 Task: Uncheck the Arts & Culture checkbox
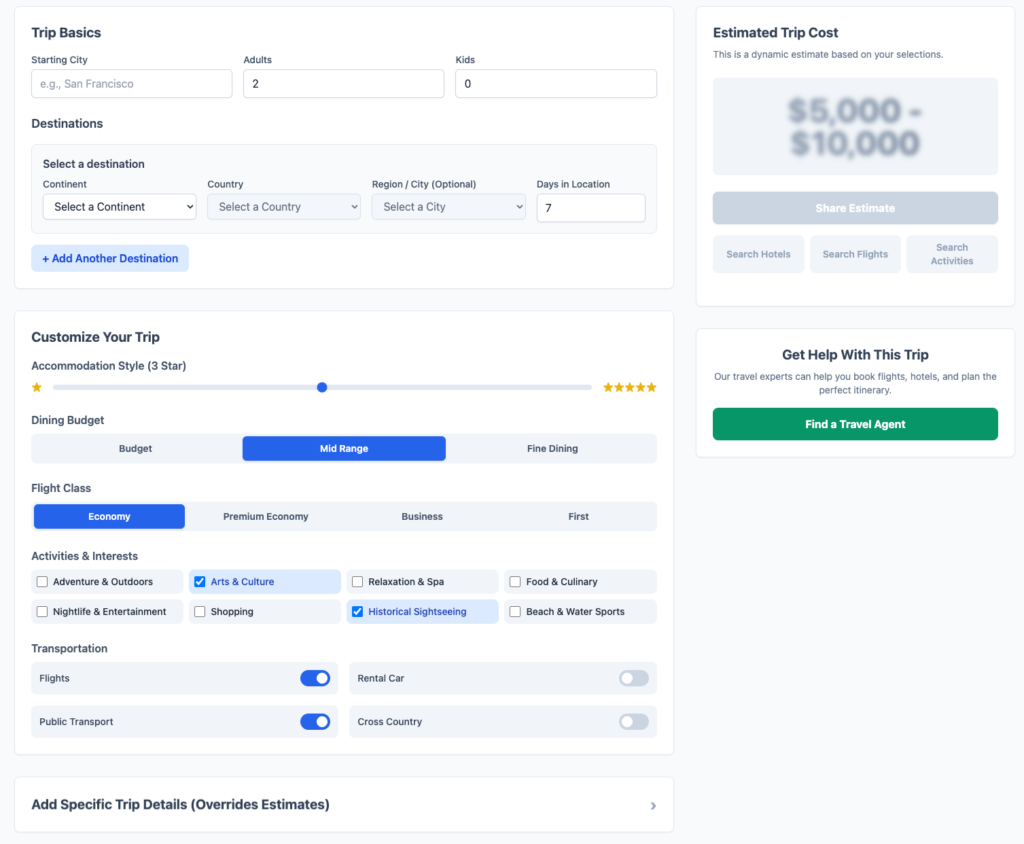coord(200,582)
